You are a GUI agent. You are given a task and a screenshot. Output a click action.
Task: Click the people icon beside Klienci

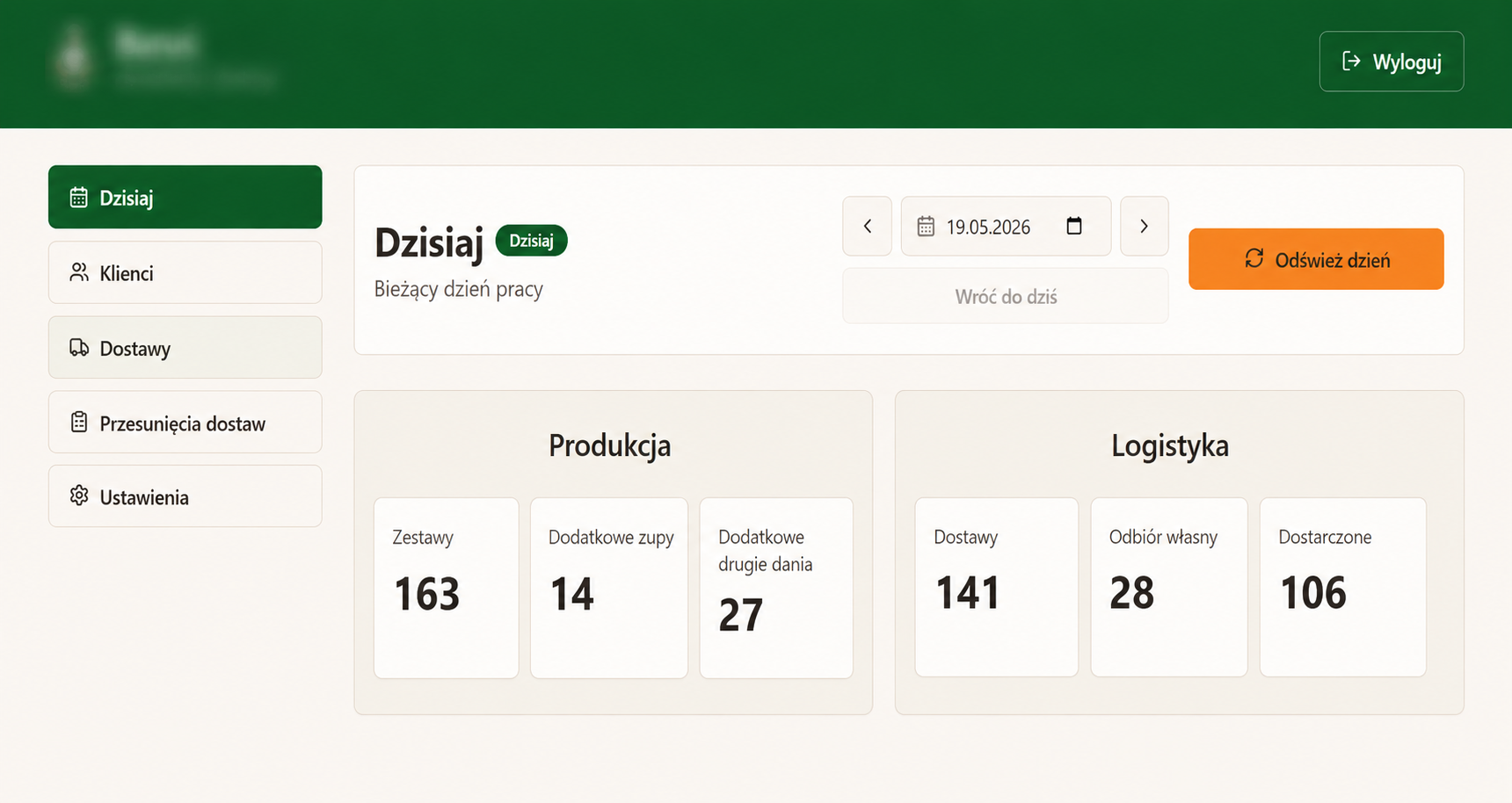pos(79,272)
